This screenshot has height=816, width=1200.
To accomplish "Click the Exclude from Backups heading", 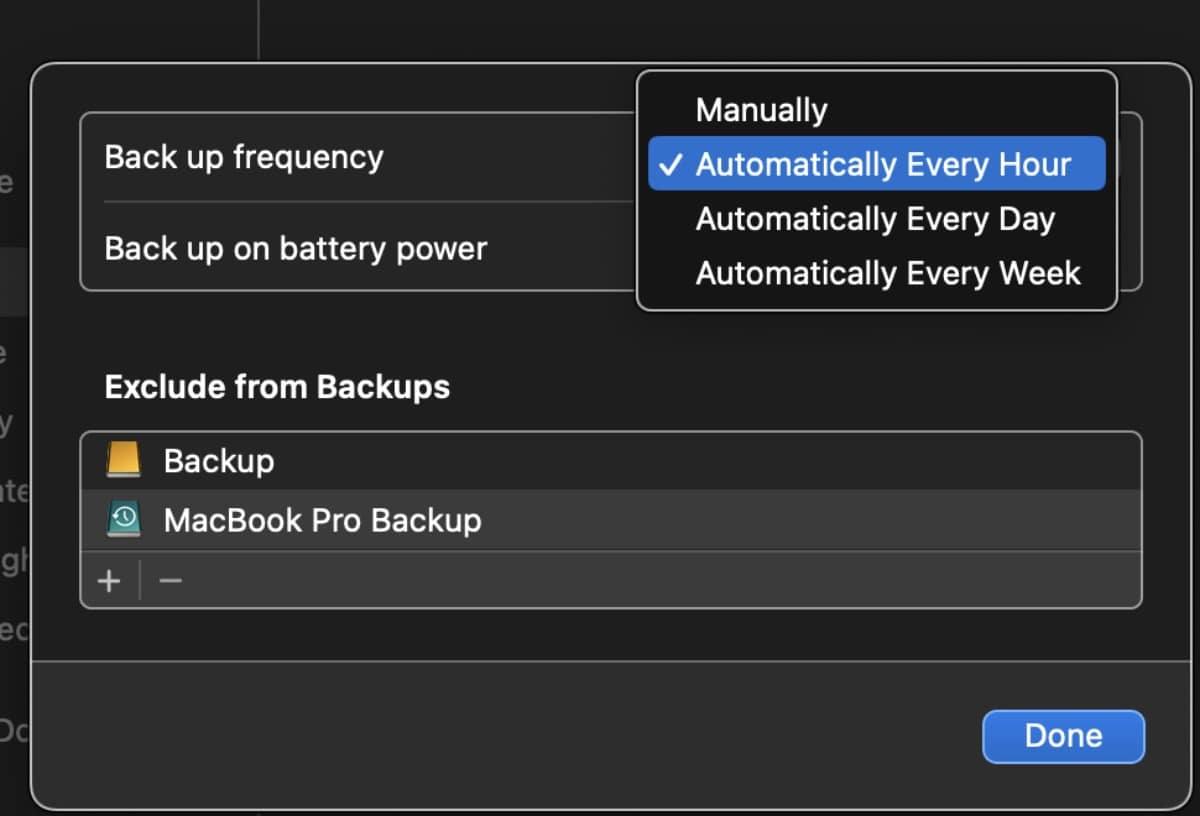I will 277,387.
